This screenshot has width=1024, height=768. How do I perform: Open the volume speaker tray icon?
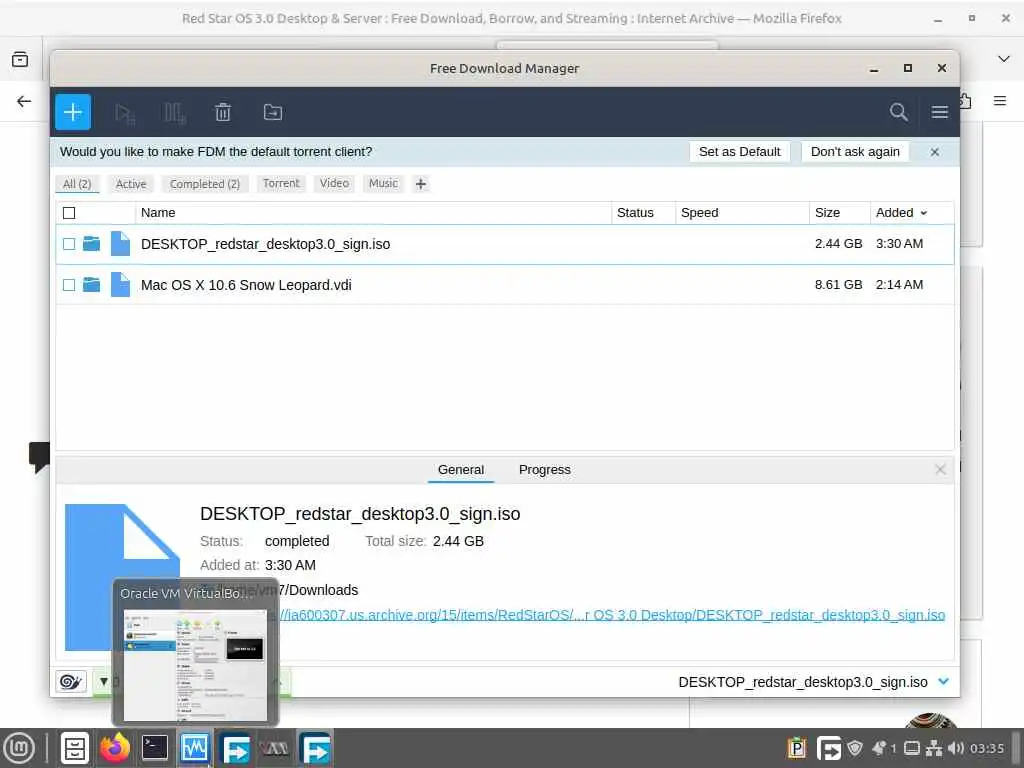tap(955, 748)
